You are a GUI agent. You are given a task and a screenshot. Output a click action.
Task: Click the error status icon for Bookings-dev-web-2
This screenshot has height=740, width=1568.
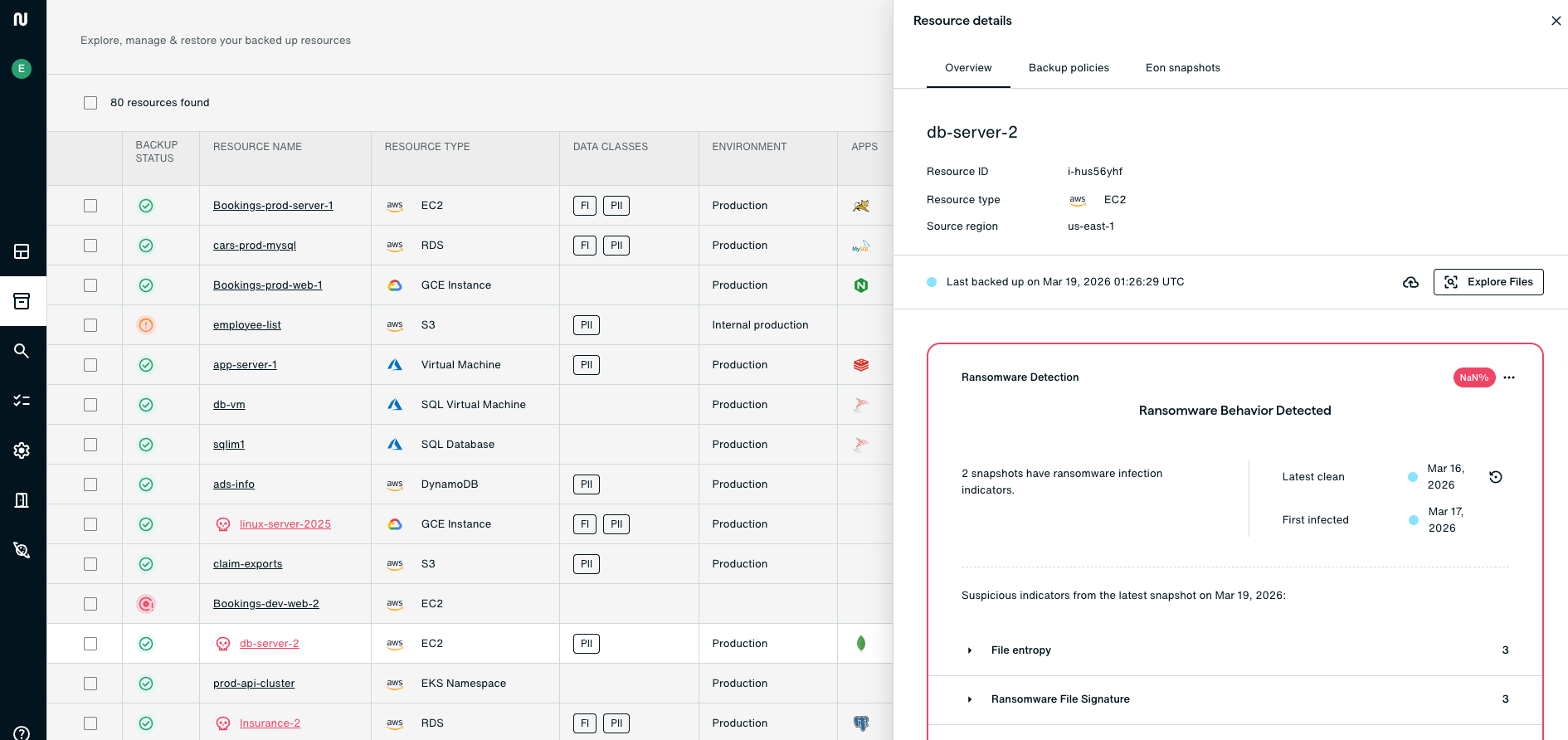coord(146,604)
